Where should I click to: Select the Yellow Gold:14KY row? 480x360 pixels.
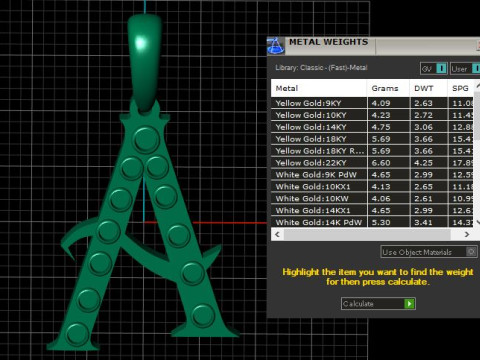click(x=372, y=127)
